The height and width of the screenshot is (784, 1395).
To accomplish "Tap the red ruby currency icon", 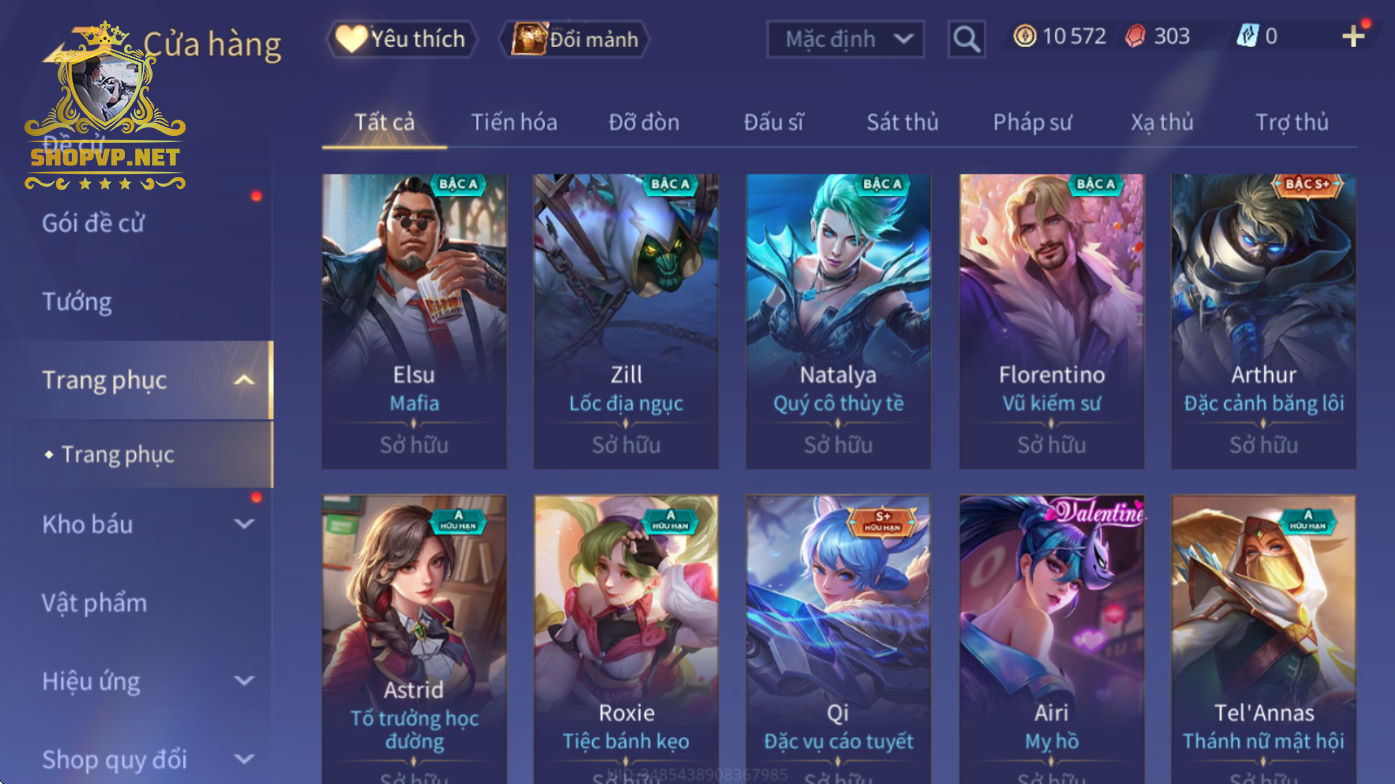I will coord(1135,37).
